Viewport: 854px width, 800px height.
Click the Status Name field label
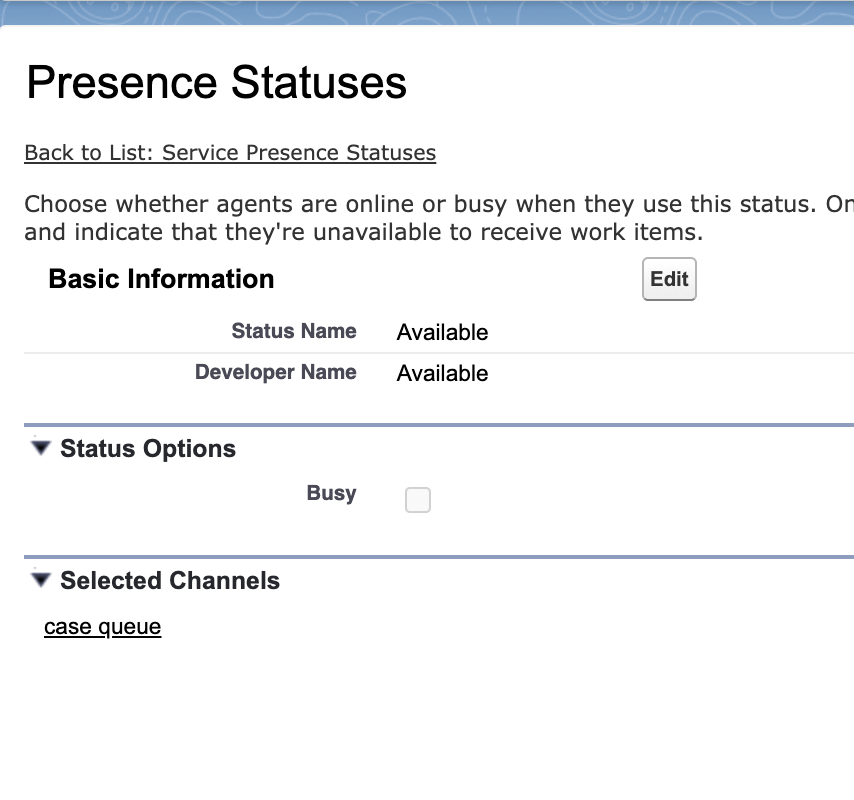coord(293,331)
